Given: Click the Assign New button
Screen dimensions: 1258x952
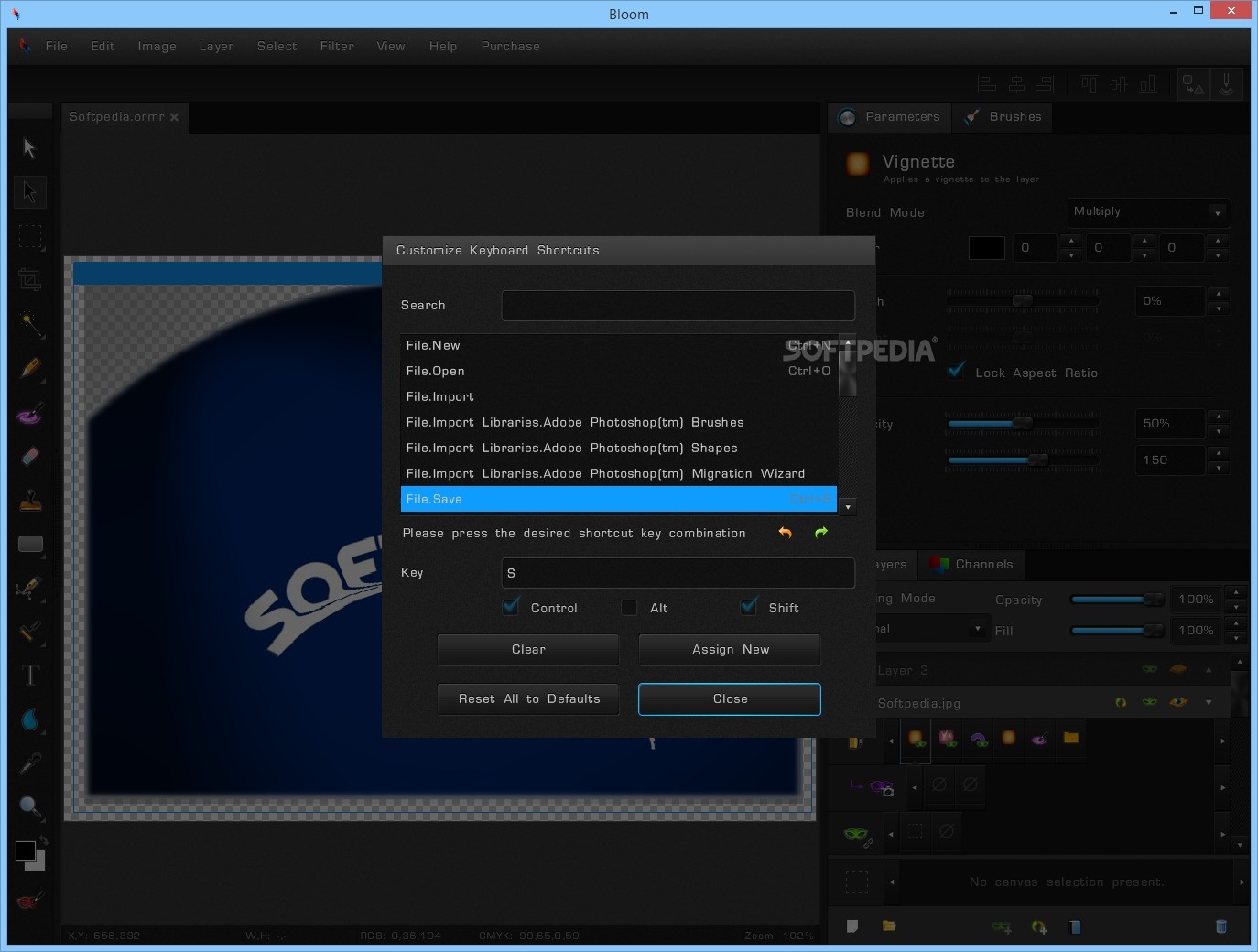Looking at the screenshot, I should (x=730, y=649).
